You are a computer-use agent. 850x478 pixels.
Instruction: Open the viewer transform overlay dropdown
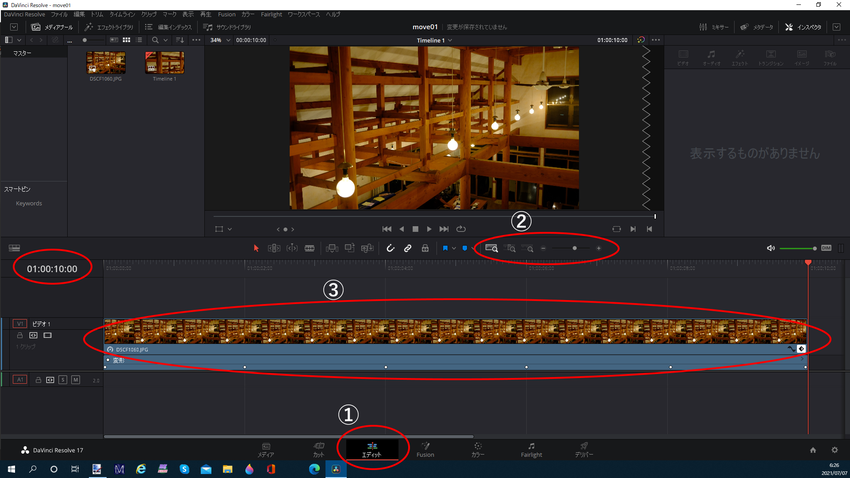click(x=230, y=229)
